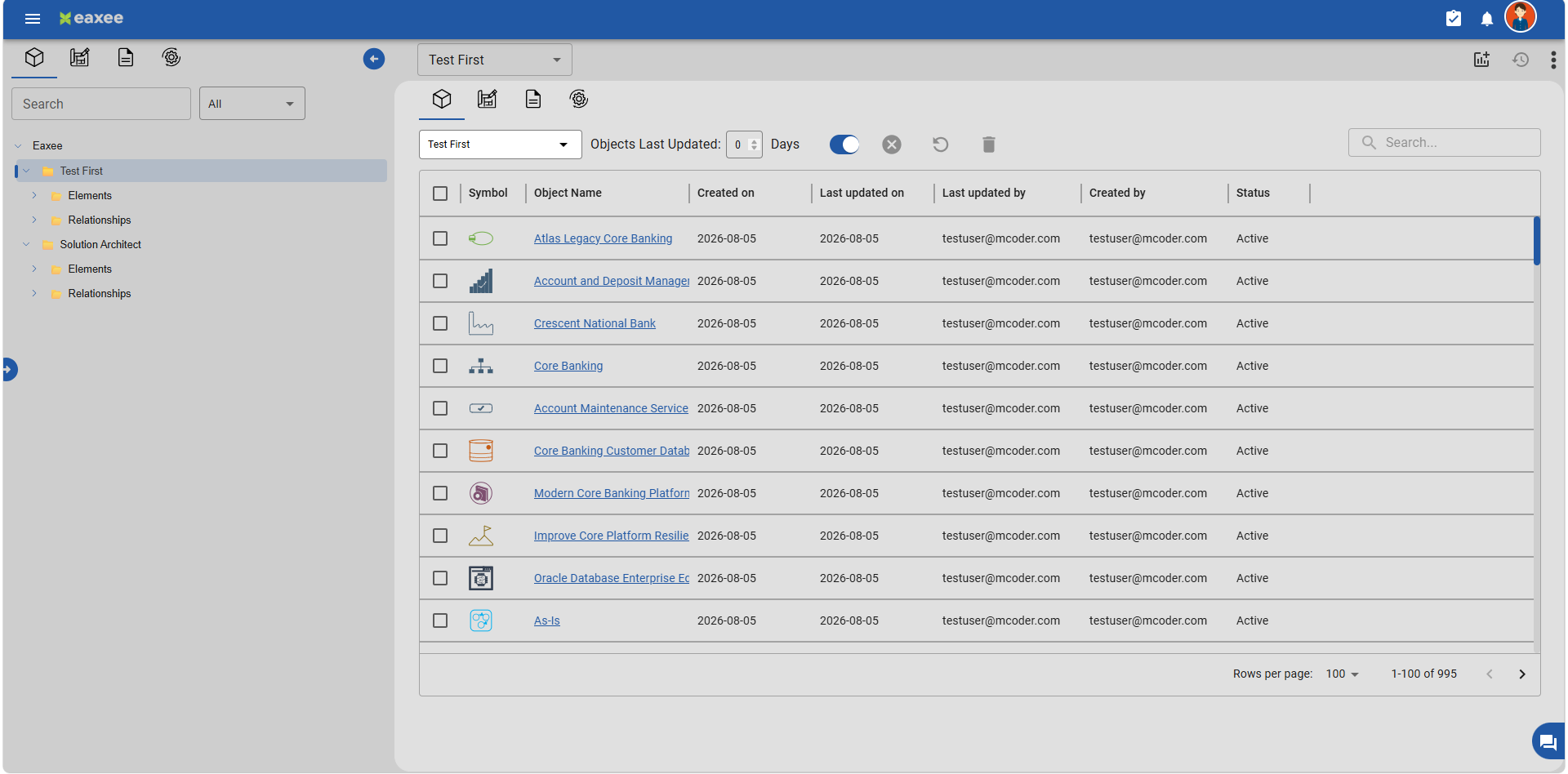This screenshot has width=1568, height=774.
Task: Click symbol icon of Oracle Database Enterprise row
Action: (481, 578)
